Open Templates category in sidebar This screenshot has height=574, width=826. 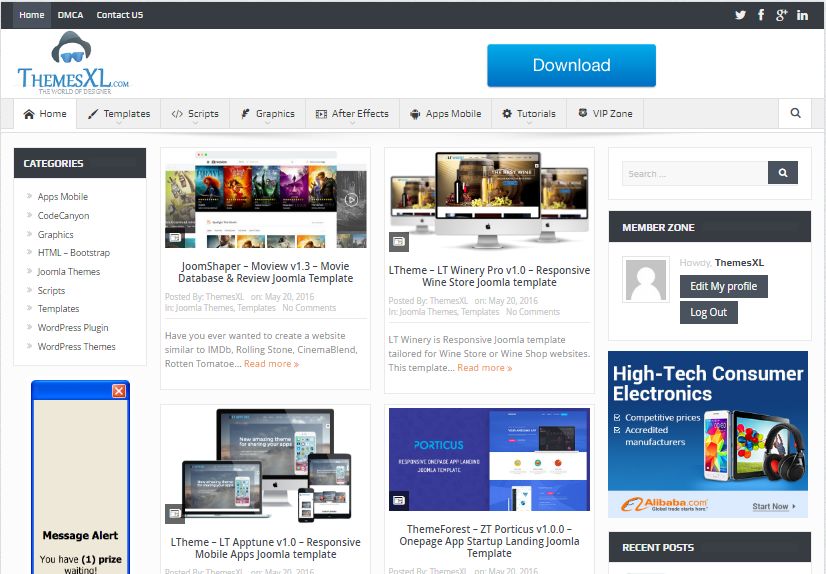coord(58,309)
